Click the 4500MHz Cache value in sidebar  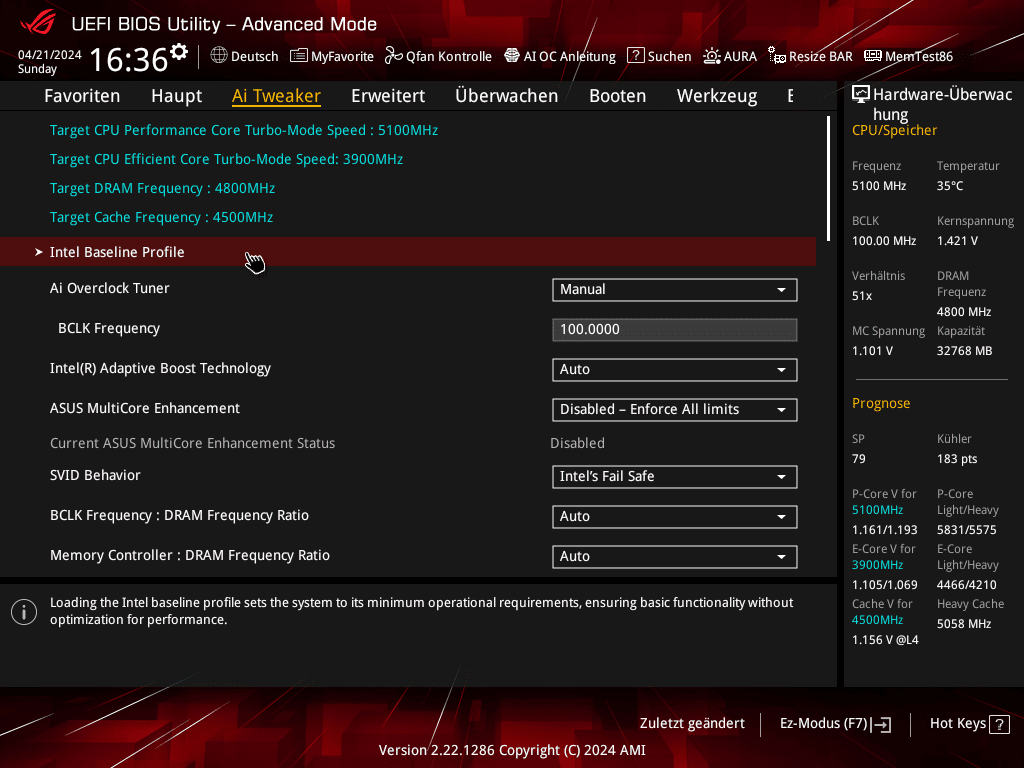(x=877, y=620)
